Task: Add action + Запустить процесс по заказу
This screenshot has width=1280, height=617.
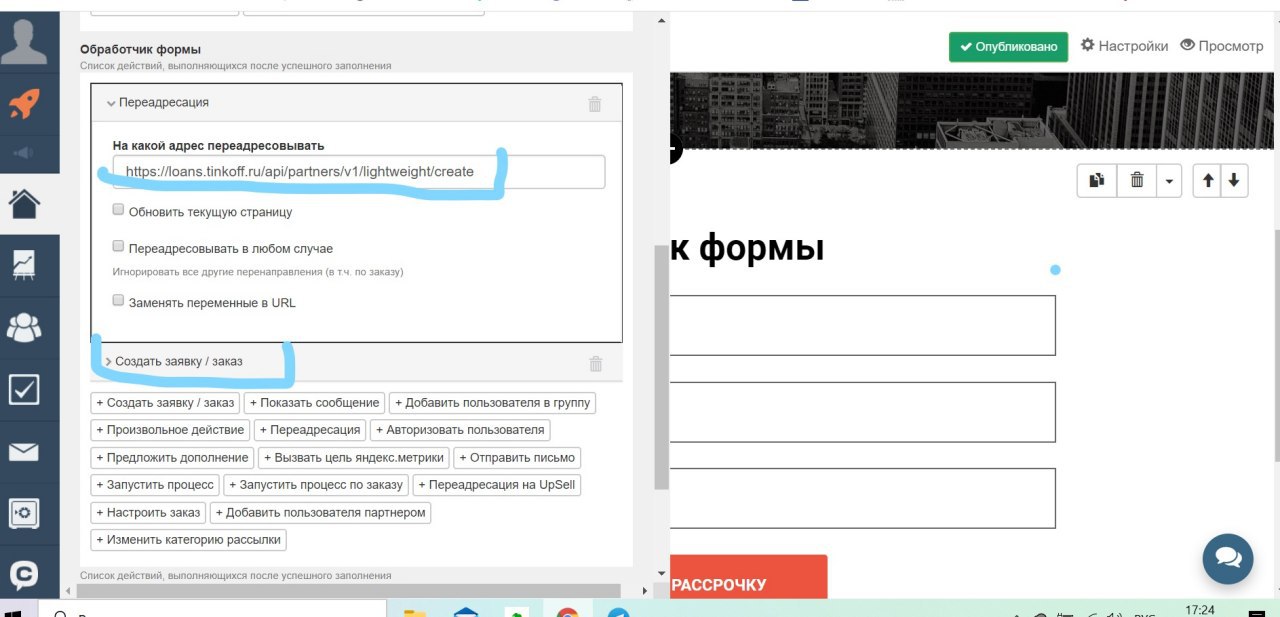Action: point(316,485)
